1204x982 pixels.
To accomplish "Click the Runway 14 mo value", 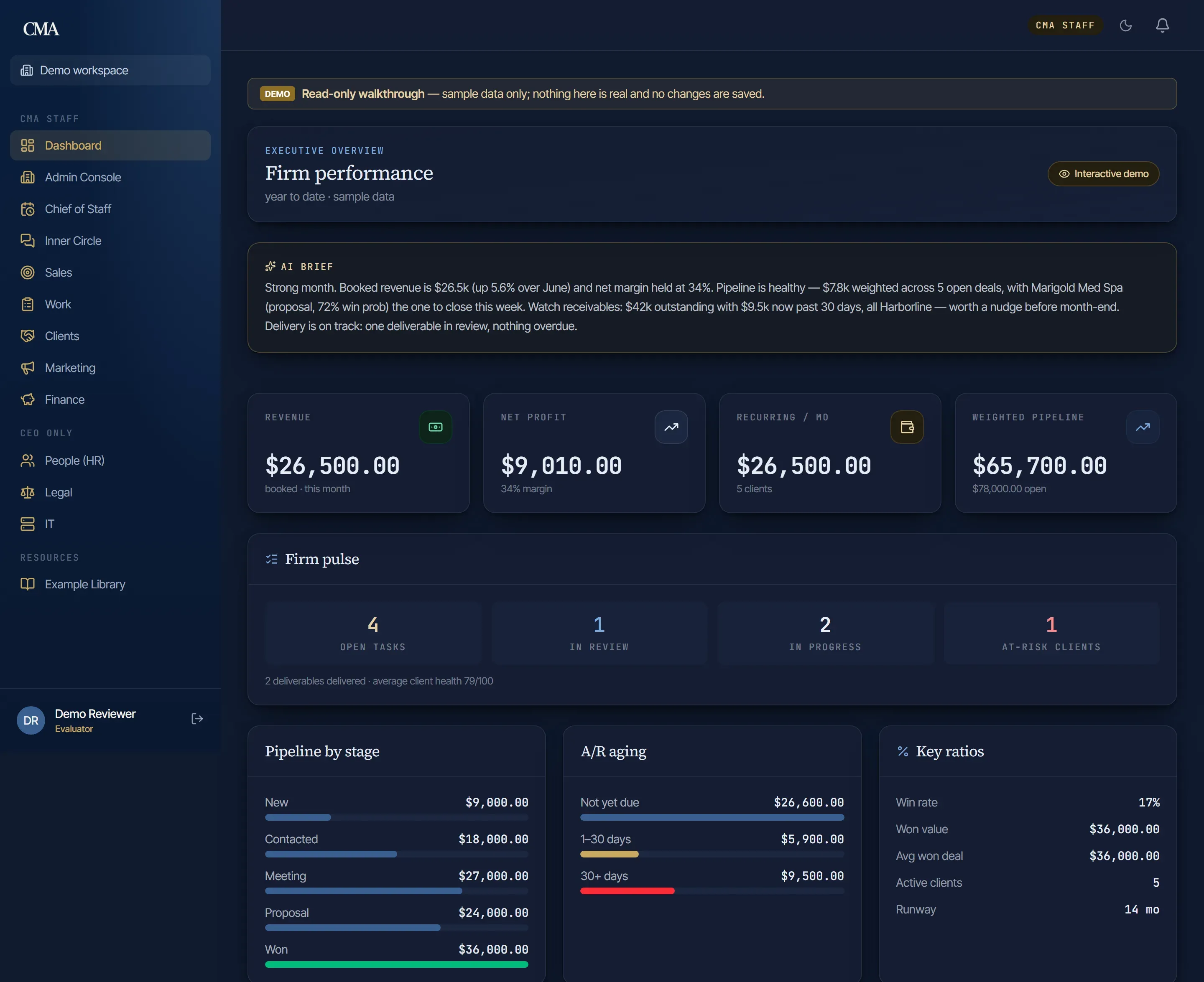I will coord(1141,910).
